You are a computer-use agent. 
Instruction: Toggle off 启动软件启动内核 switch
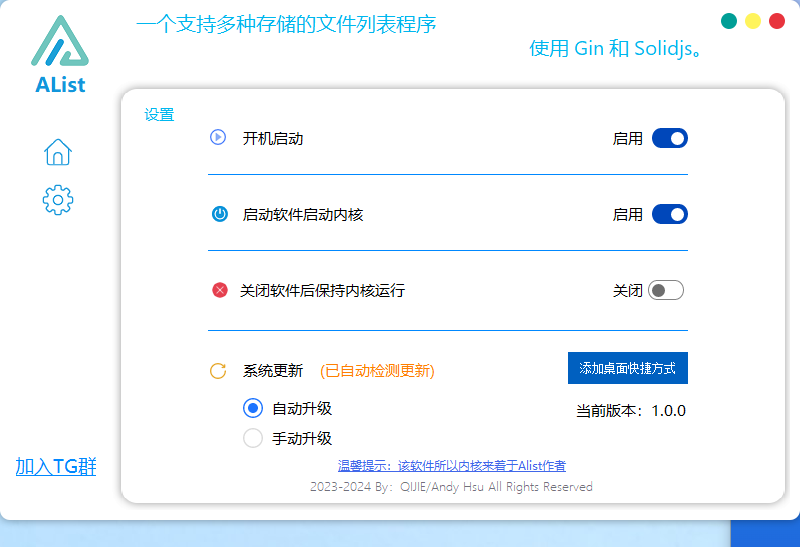(x=669, y=214)
